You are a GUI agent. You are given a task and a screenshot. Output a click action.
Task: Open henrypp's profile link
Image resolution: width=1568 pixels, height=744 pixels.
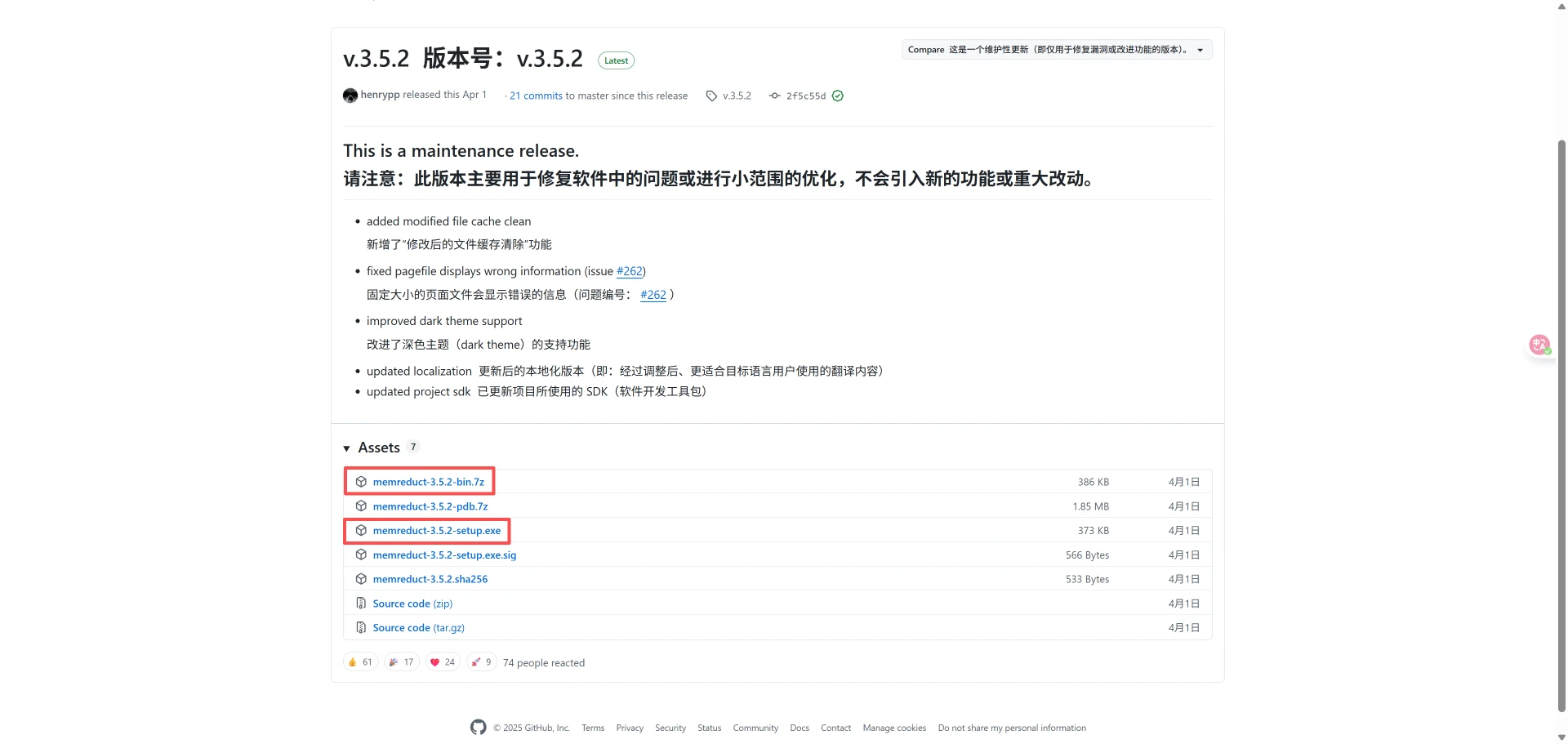[x=381, y=95]
